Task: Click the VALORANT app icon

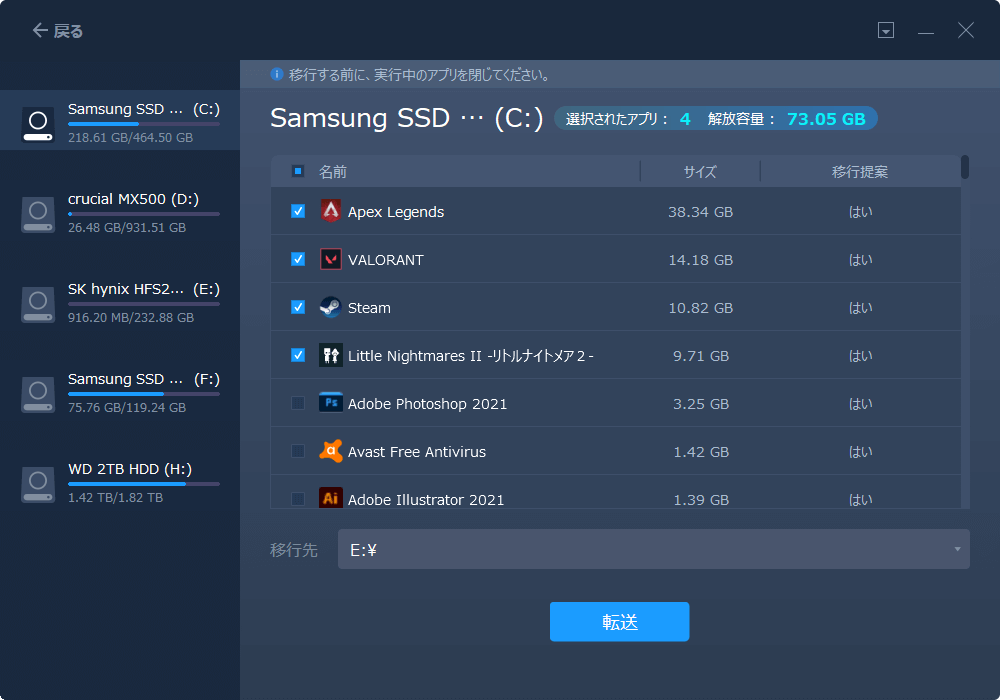Action: pyautogui.click(x=330, y=259)
